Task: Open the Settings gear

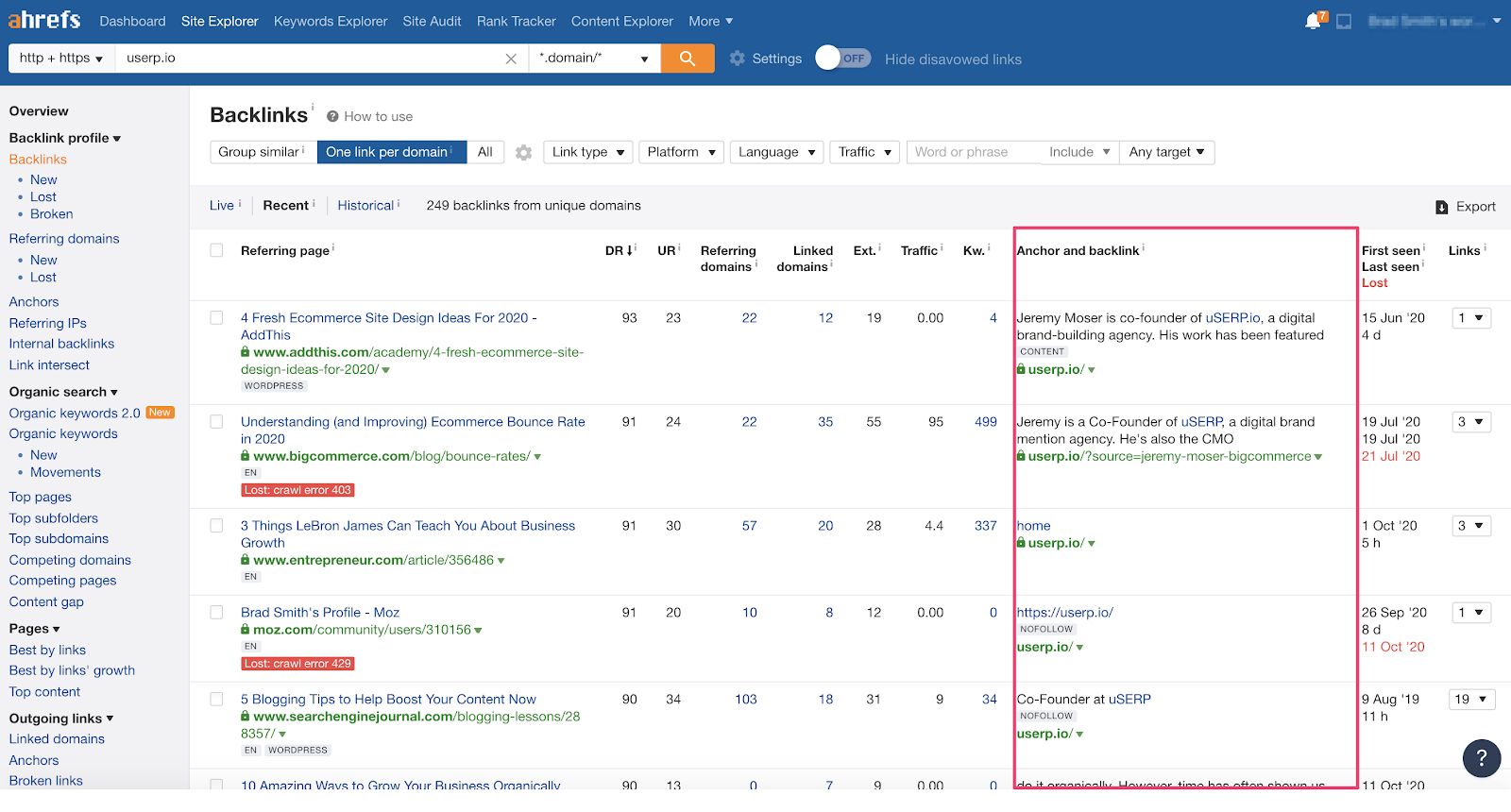Action: tap(738, 59)
